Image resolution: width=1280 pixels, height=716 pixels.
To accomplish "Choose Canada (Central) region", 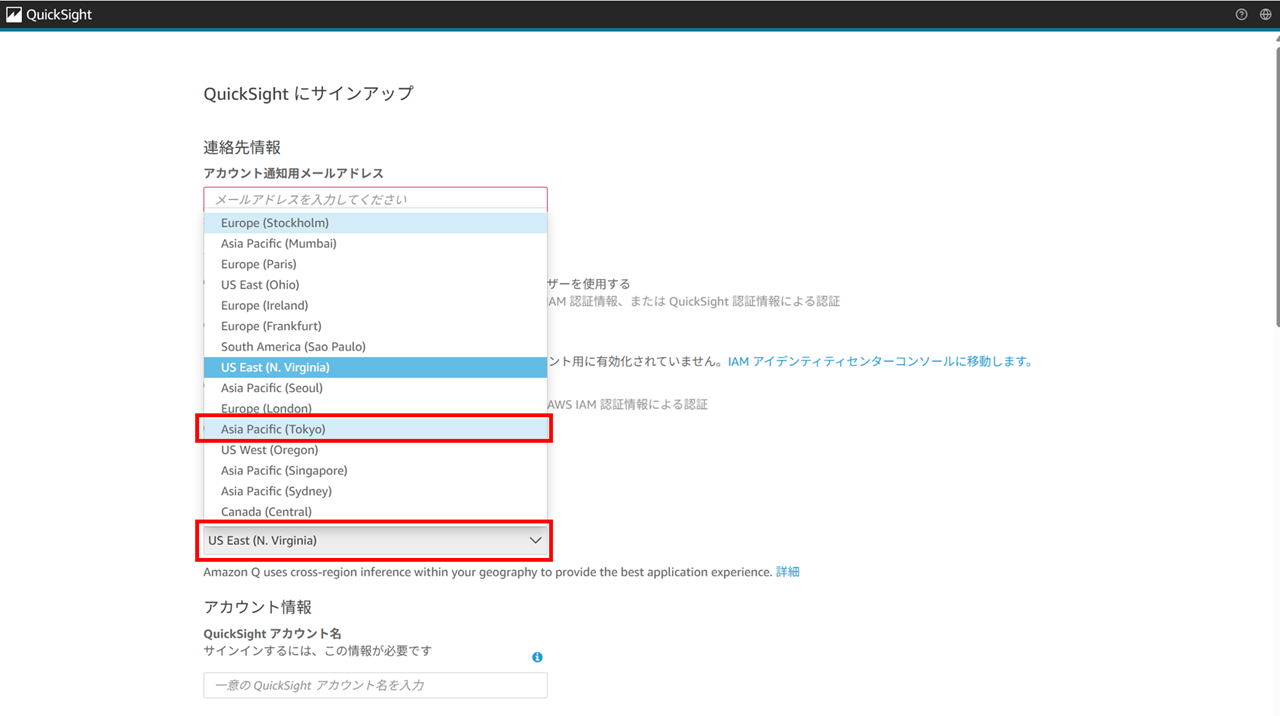I will [375, 512].
